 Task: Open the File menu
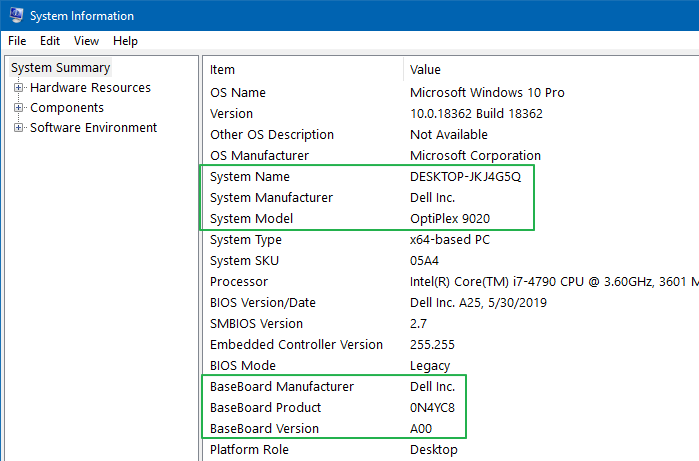17,41
